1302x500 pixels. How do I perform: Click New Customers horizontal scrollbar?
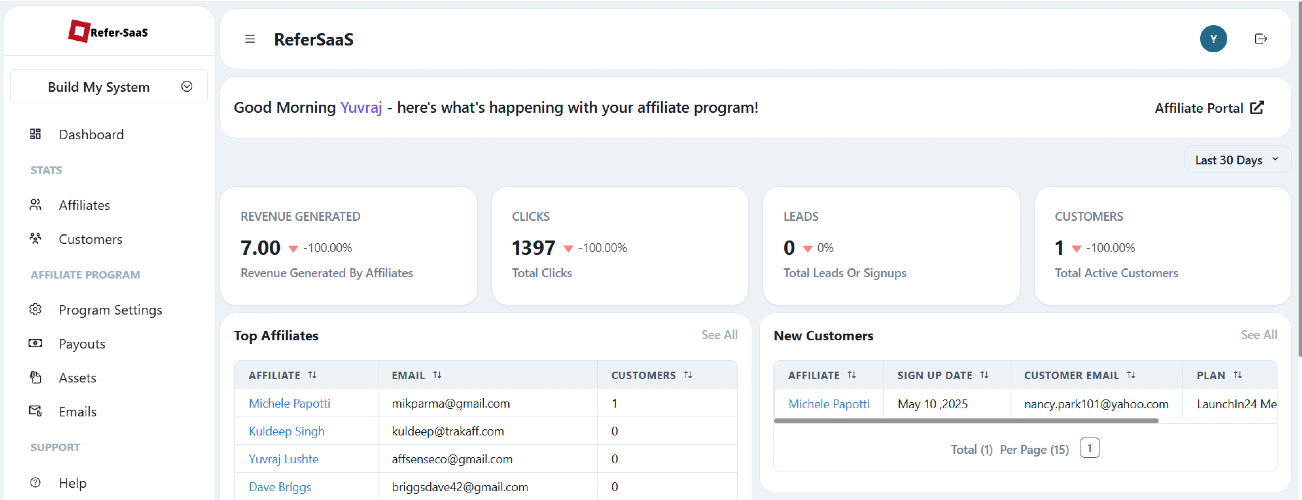pyautogui.click(x=966, y=421)
